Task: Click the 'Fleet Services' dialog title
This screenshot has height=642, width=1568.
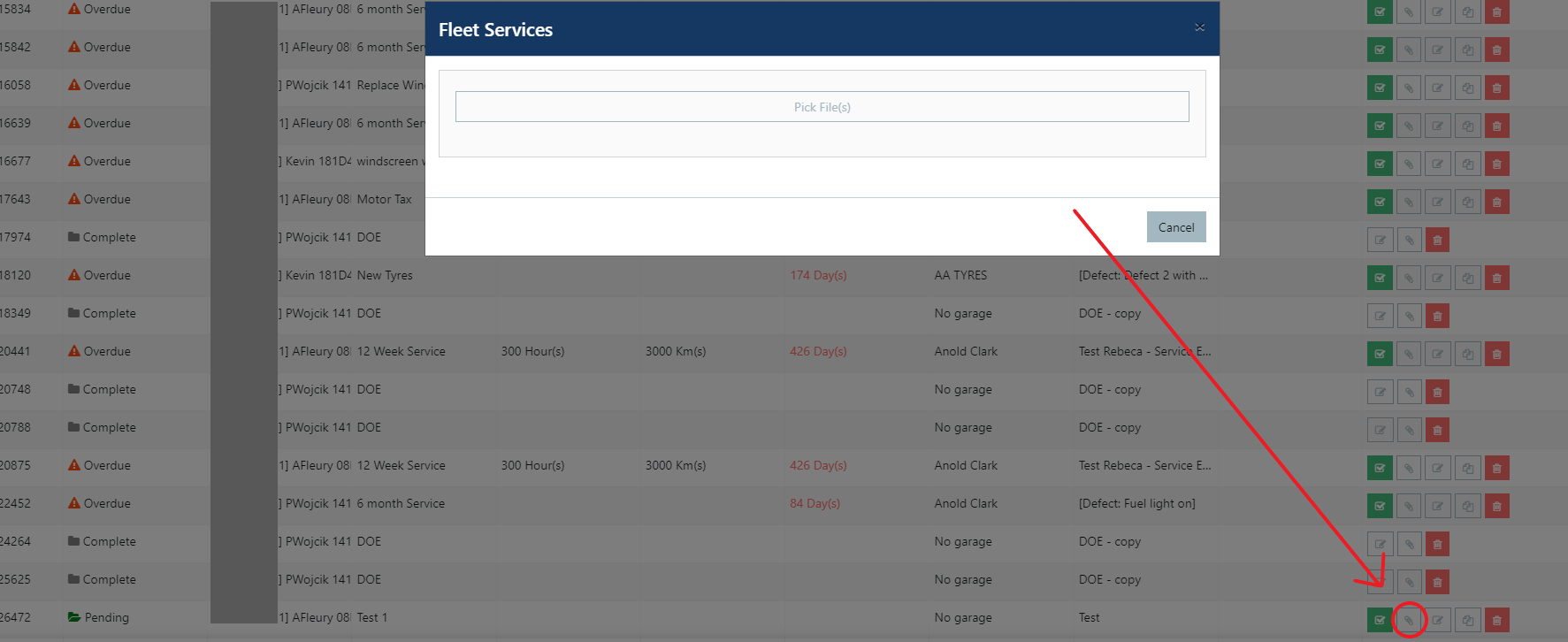Action: point(495,29)
